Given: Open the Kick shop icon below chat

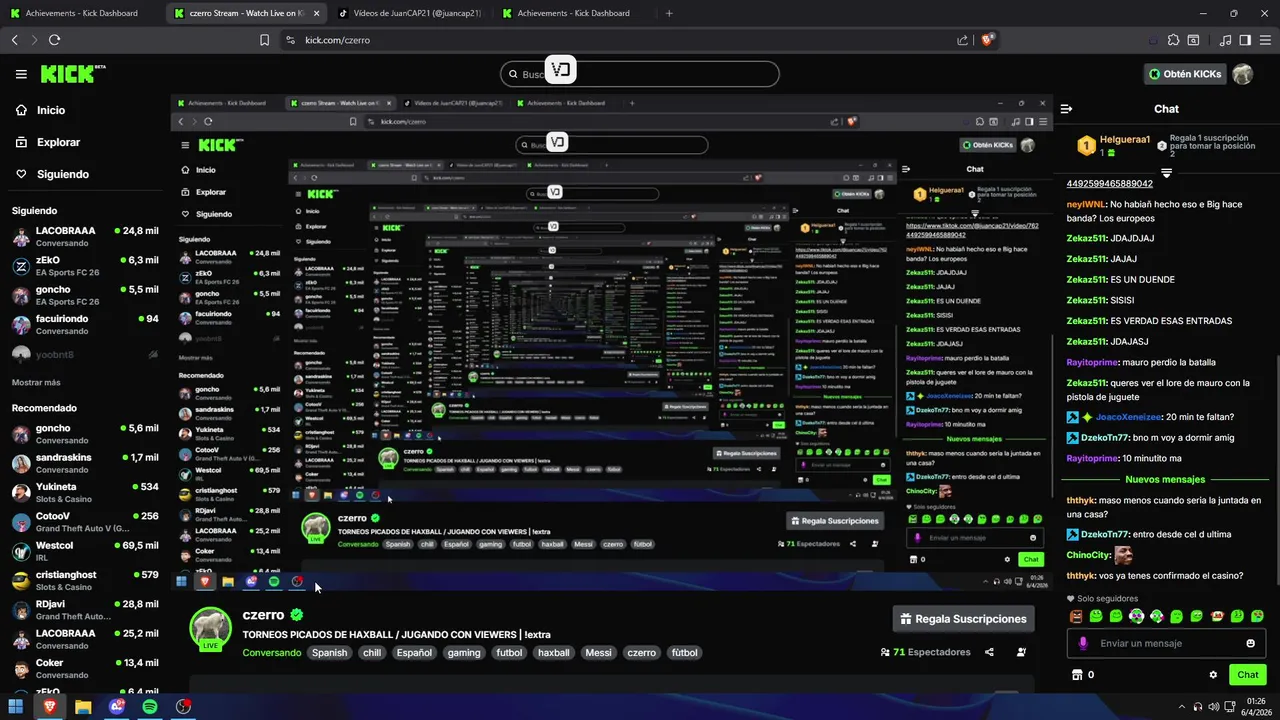Looking at the screenshot, I should coord(1077,675).
